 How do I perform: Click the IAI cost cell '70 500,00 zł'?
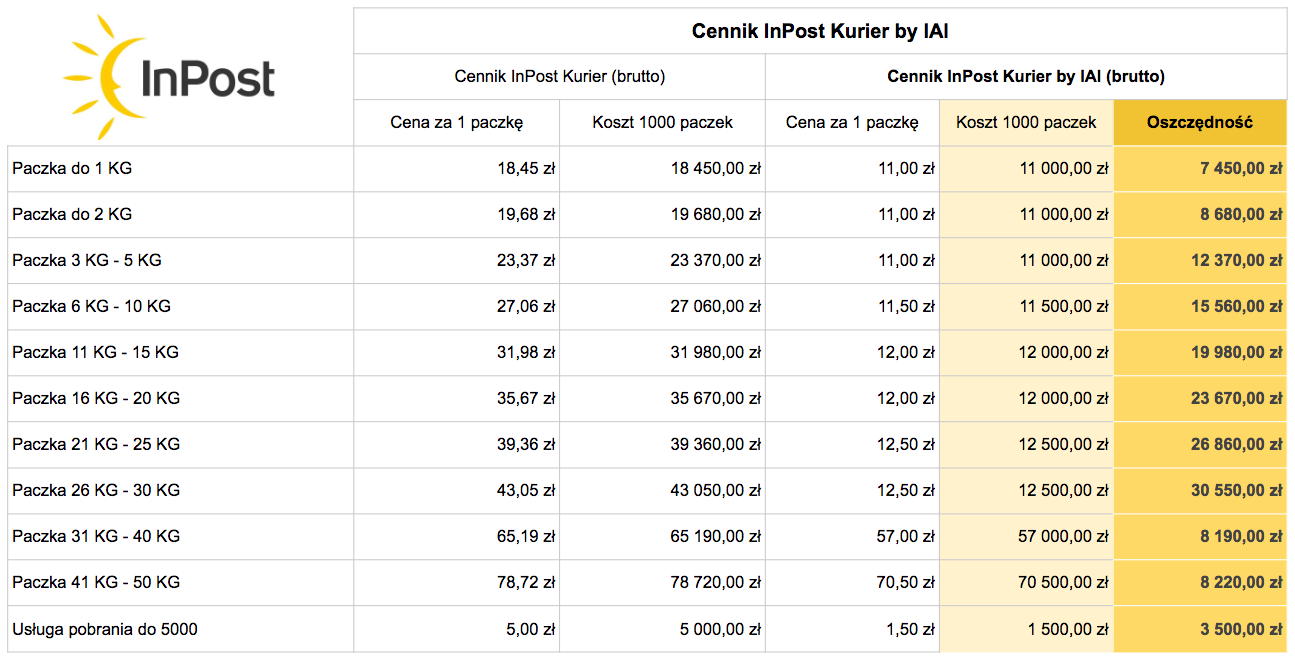(1027, 583)
